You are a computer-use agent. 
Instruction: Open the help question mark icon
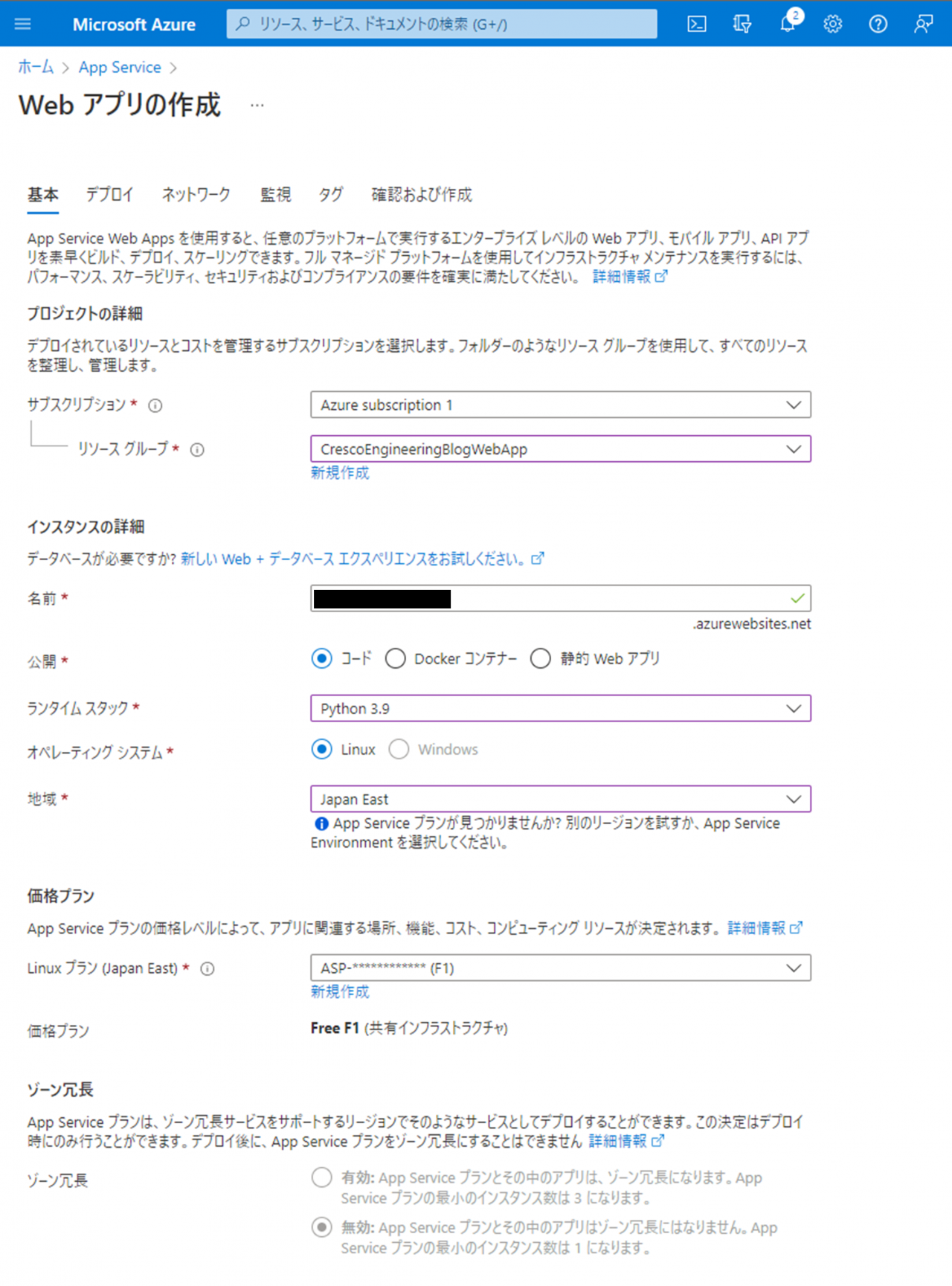click(x=878, y=24)
